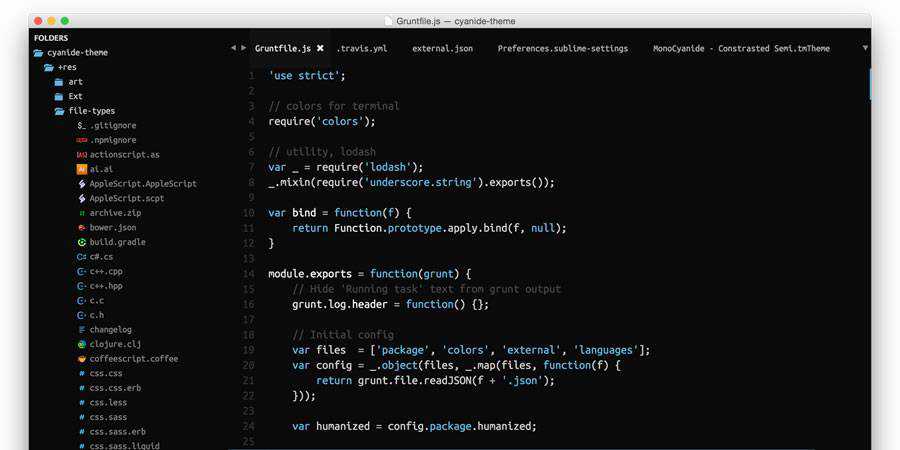Close the Gruntfile.js tab
The width and height of the screenshot is (900, 450).
320,48
